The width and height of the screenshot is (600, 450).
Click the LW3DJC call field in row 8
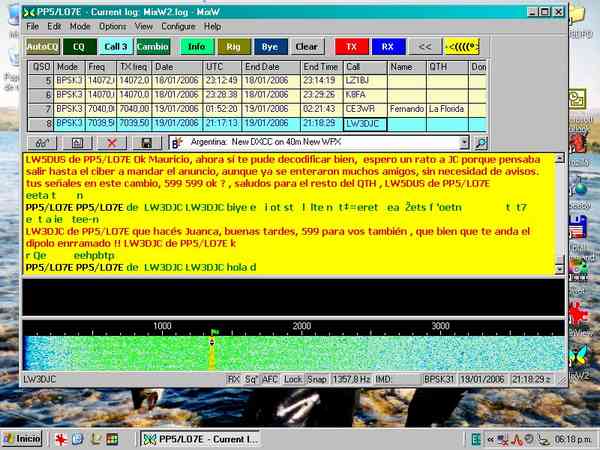pyautogui.click(x=365, y=124)
